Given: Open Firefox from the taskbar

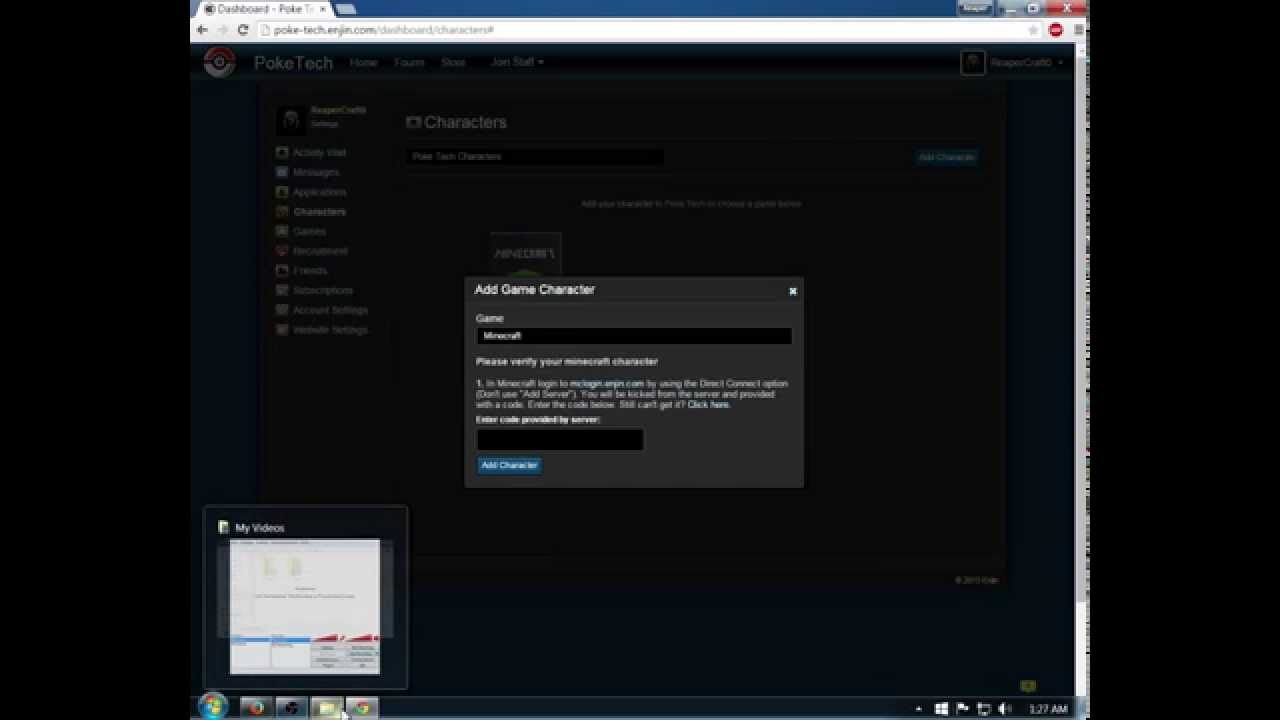Looking at the screenshot, I should [x=256, y=708].
